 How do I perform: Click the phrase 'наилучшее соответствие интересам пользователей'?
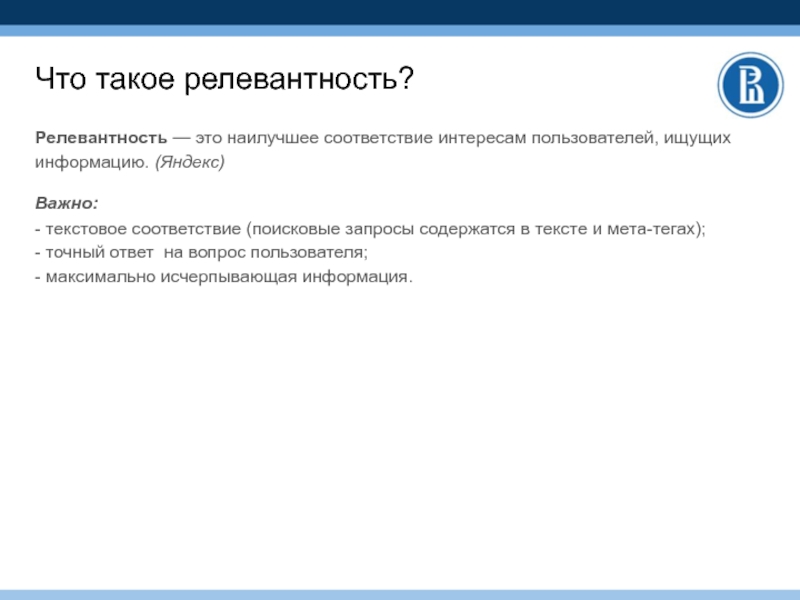[x=440, y=138]
